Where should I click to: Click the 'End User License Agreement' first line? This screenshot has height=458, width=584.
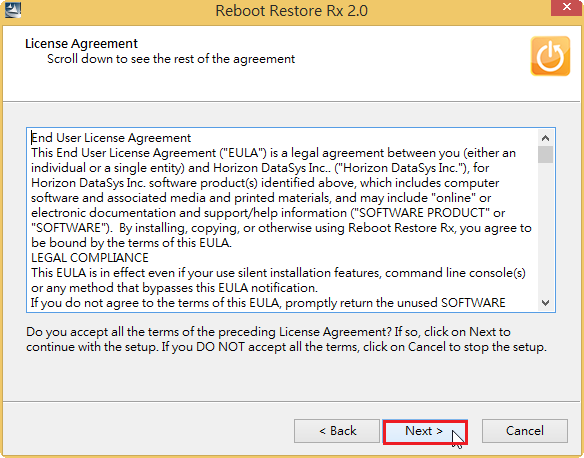[x=111, y=138]
